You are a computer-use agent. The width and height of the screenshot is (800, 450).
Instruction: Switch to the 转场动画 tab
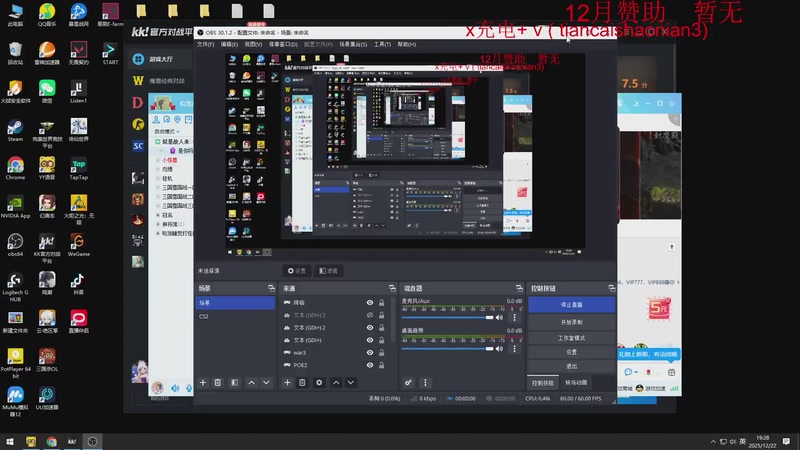click(x=576, y=383)
